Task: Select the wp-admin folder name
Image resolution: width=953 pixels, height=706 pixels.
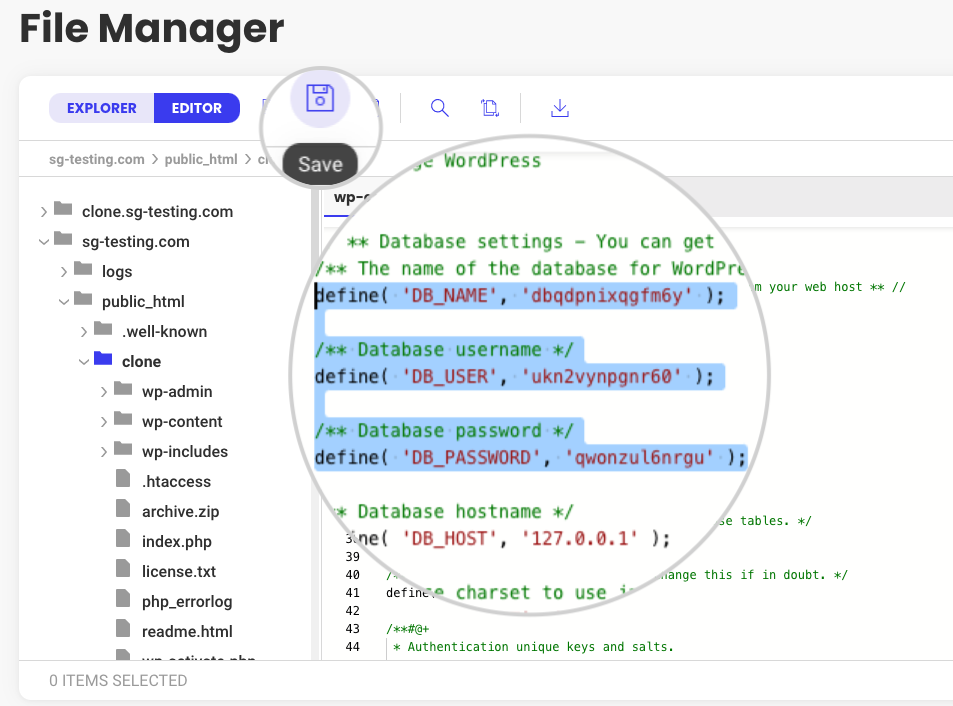Action: pos(177,392)
